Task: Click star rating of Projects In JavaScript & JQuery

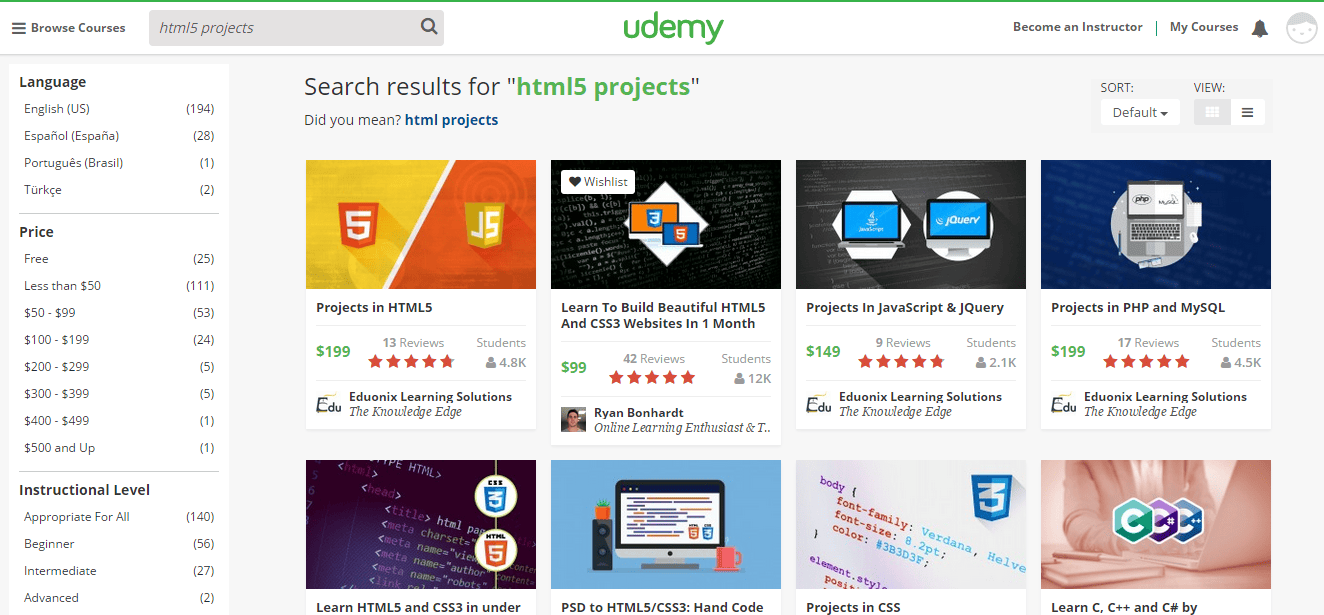Action: pos(902,361)
